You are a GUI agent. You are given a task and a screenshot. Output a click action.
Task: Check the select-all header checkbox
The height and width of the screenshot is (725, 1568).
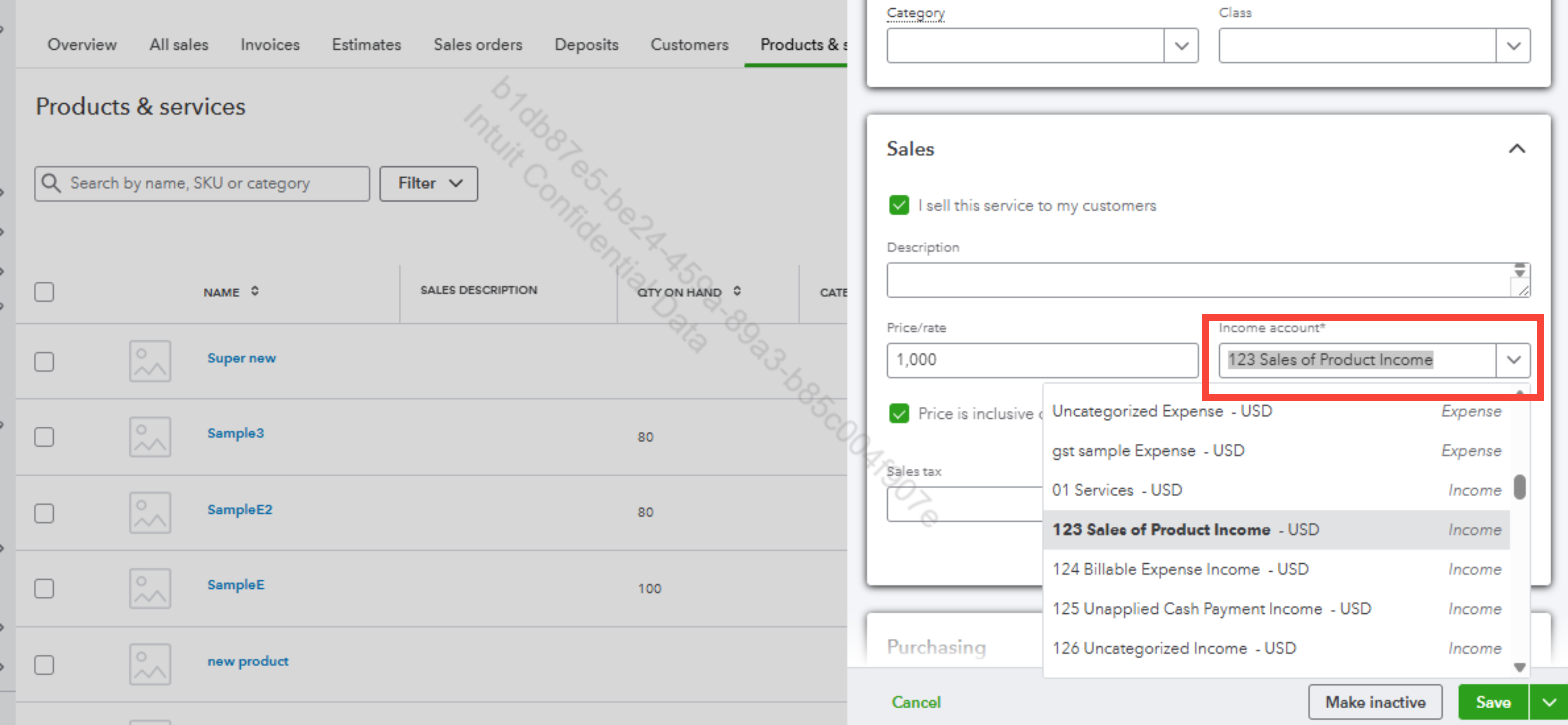point(44,292)
